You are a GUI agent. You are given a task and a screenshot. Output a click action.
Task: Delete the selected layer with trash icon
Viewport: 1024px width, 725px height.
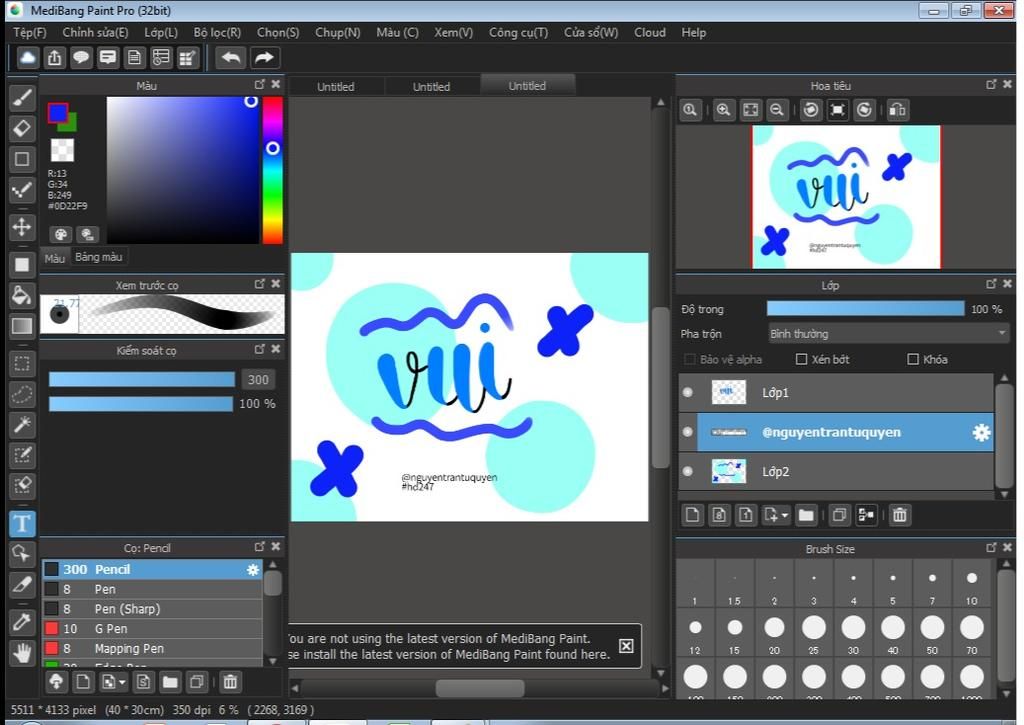(900, 515)
